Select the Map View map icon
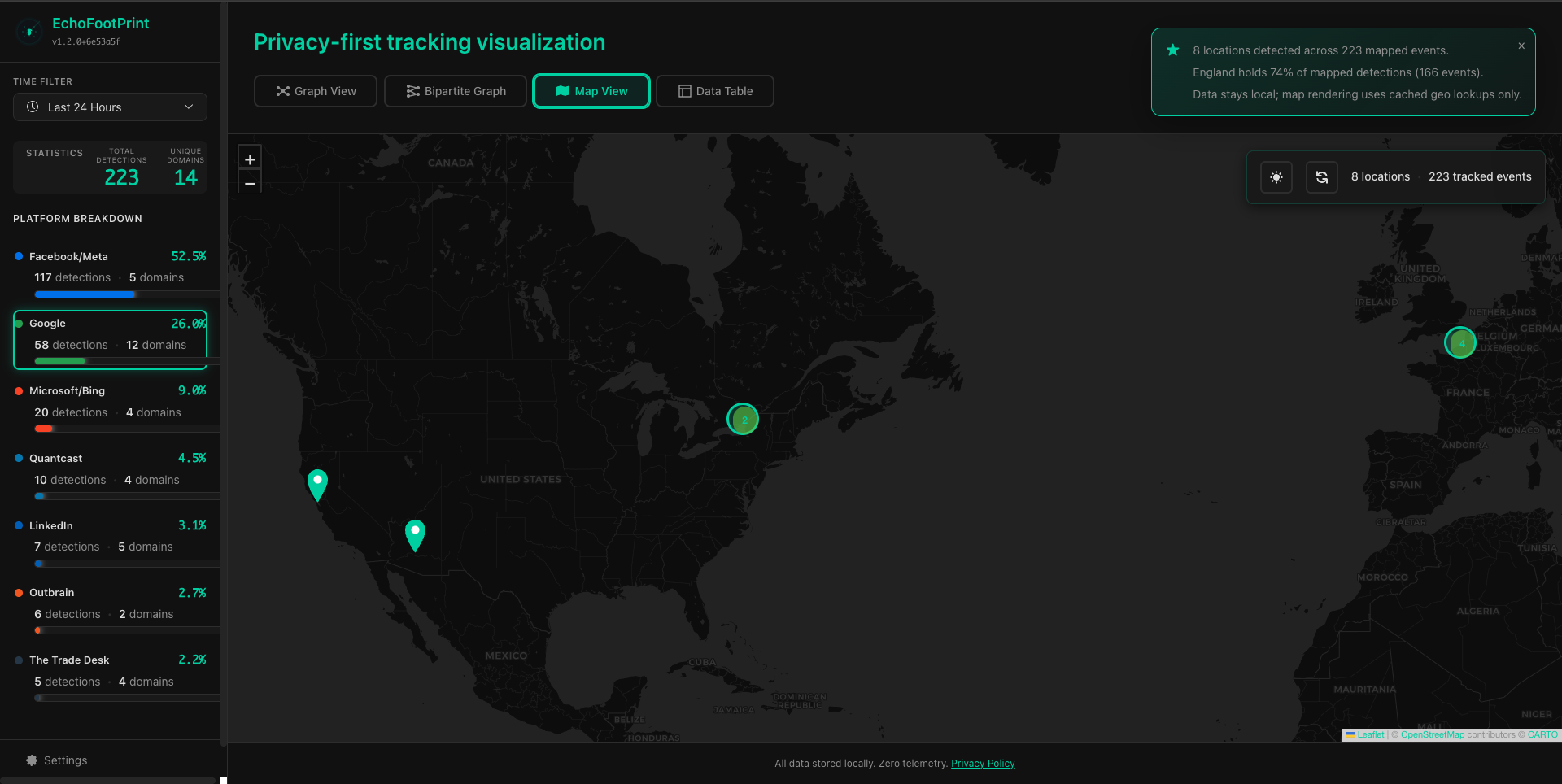The image size is (1562, 784). tap(562, 91)
